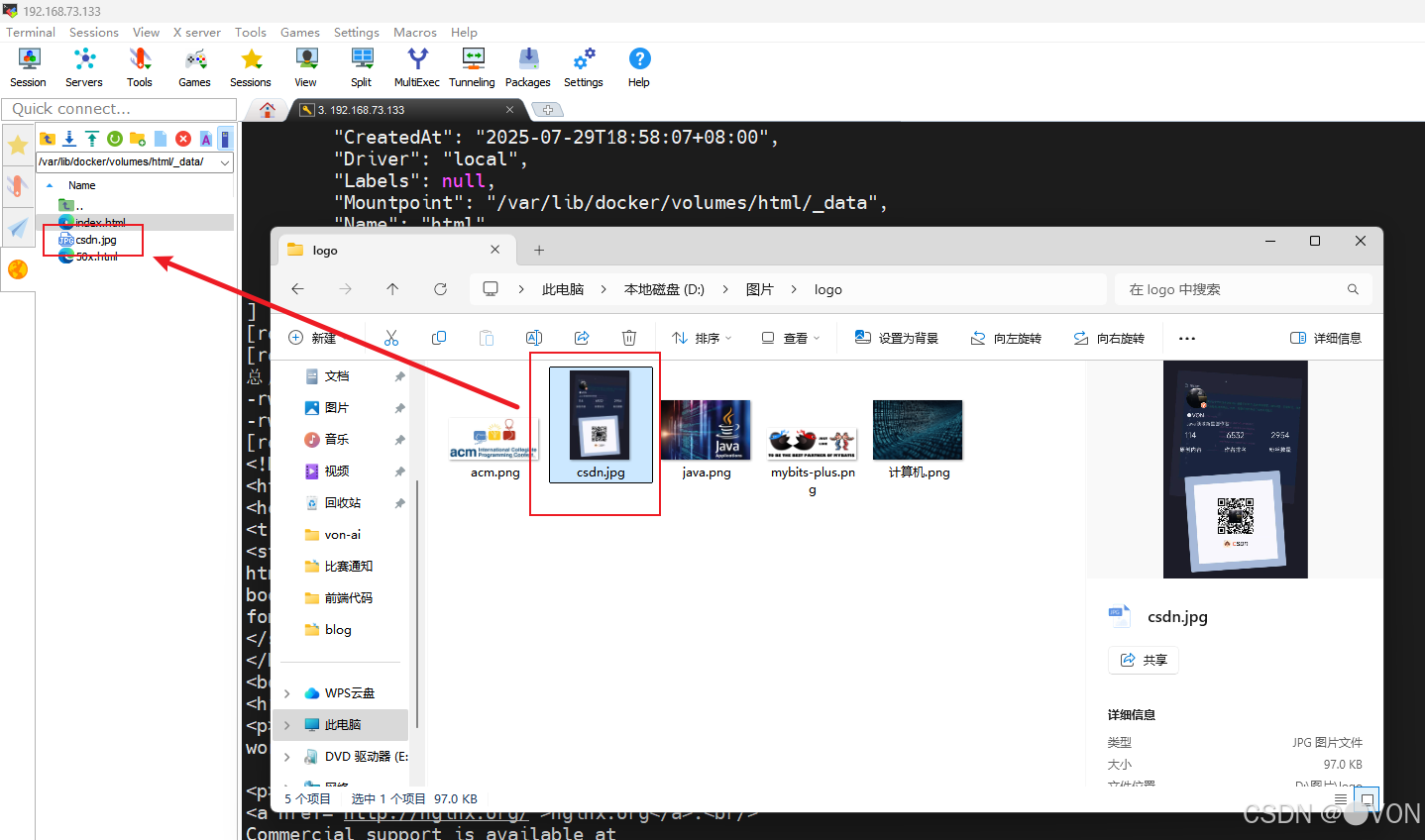Click 图片 in the address breadcrumb
Screen dimensions: 1425x840
[x=760, y=289]
